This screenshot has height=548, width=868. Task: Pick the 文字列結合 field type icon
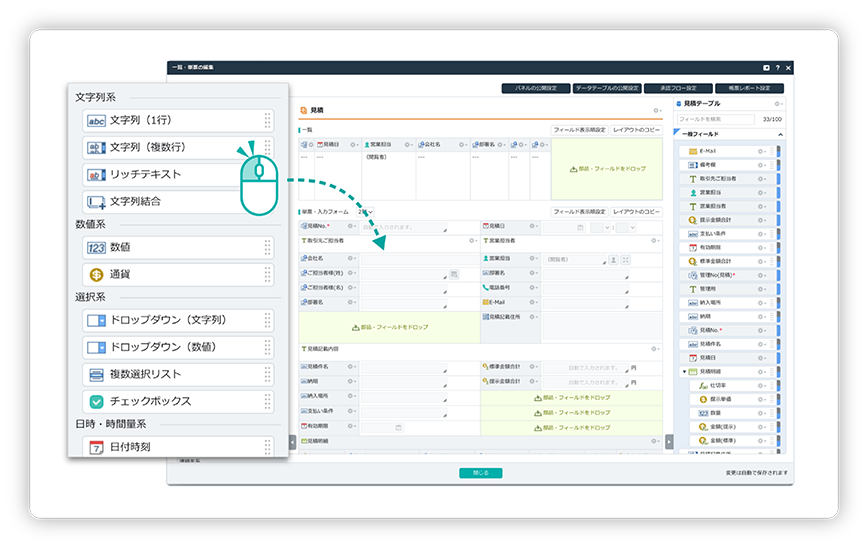(96, 202)
